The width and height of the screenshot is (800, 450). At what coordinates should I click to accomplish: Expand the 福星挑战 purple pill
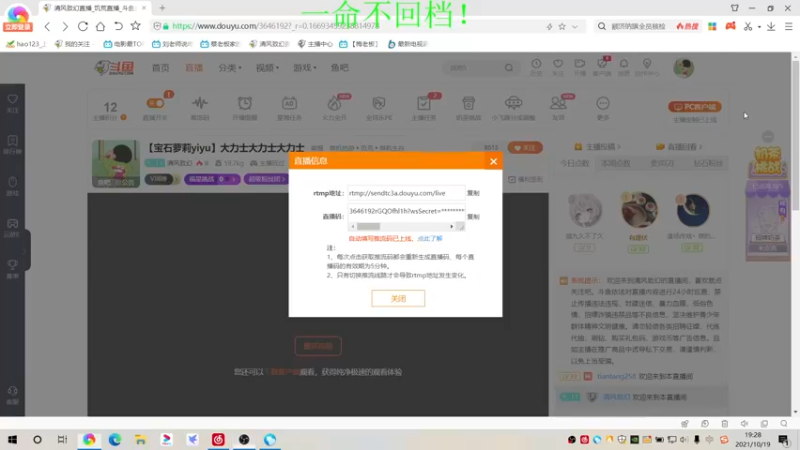(212, 179)
